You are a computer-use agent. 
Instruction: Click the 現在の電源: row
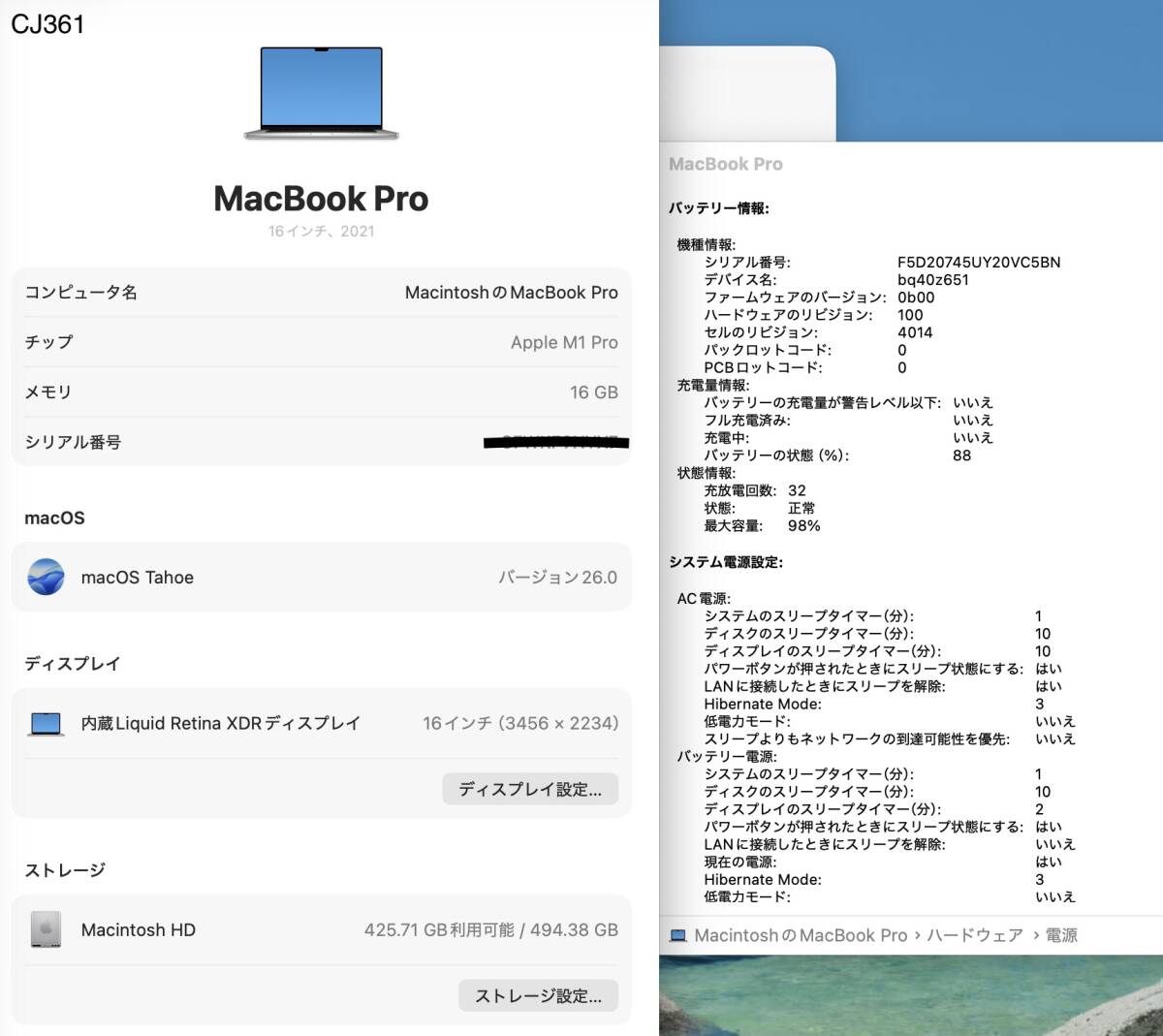click(x=883, y=863)
